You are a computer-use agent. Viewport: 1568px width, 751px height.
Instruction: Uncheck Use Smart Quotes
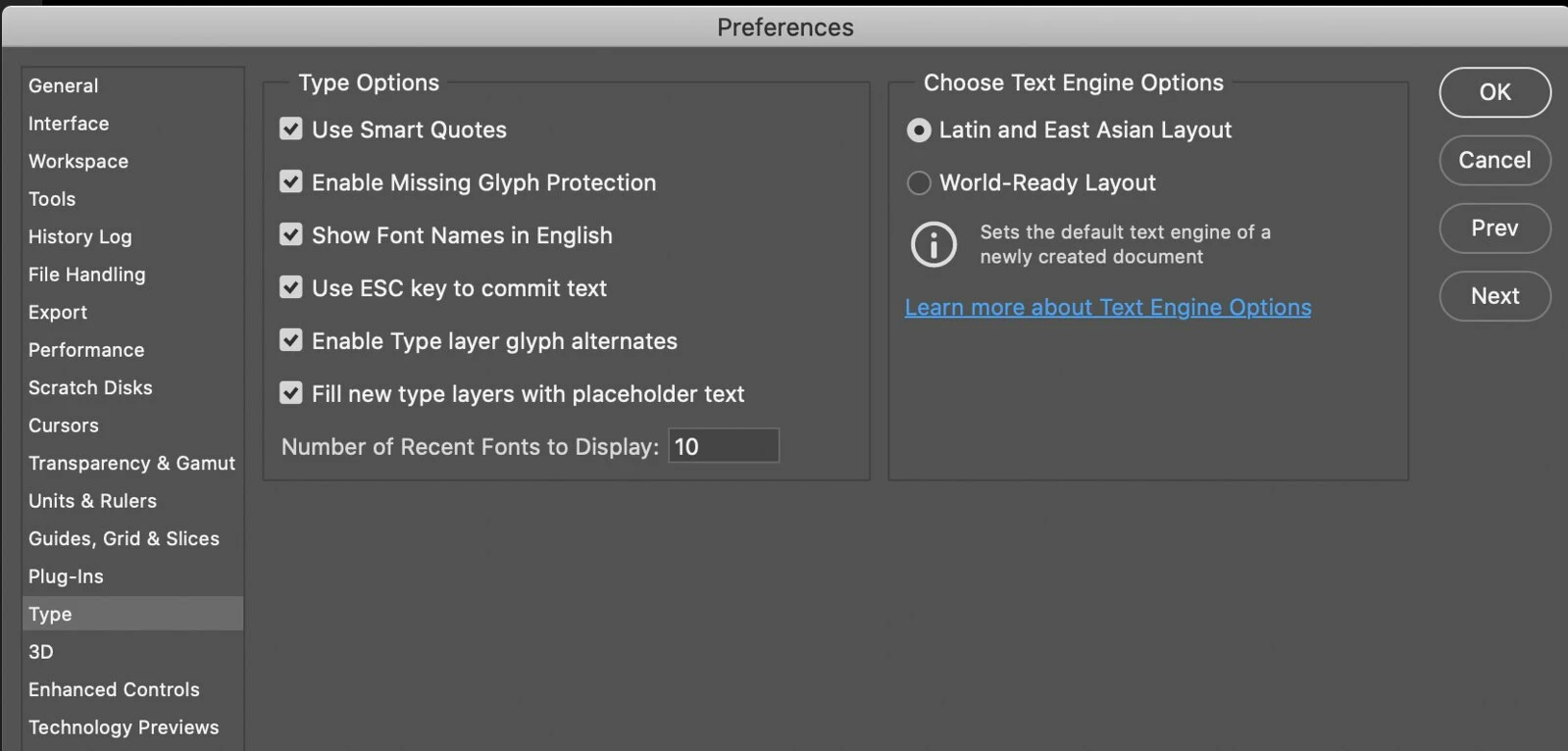[291, 129]
